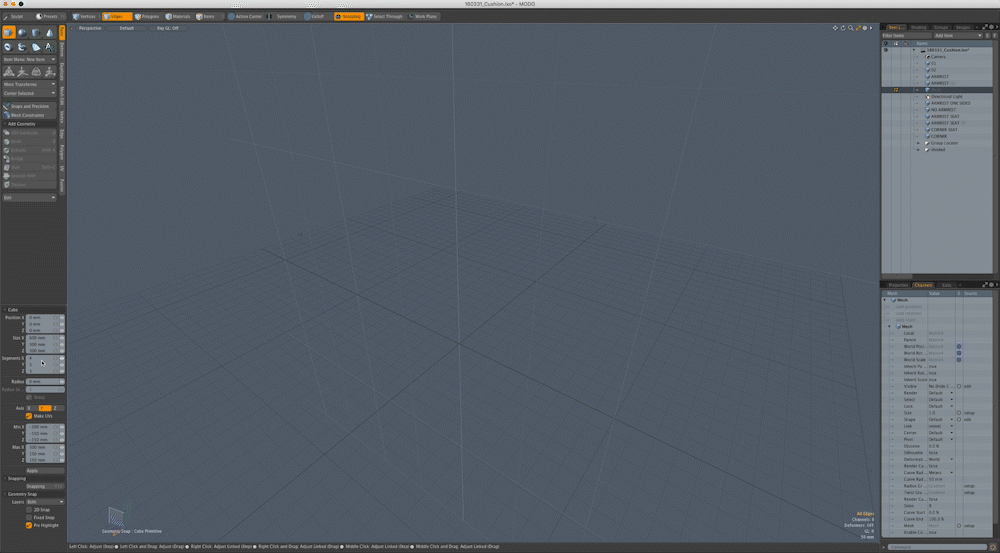Screen dimensions: 1000x553
Task: Expand the Group Locator item
Action: click(x=918, y=143)
